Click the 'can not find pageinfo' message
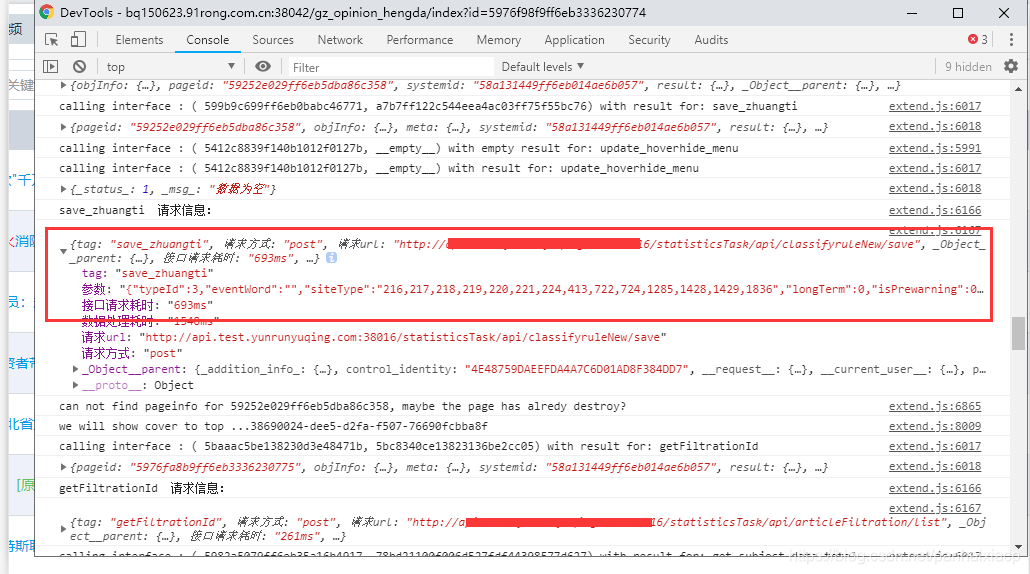The width and height of the screenshot is (1030, 574). tap(342, 406)
